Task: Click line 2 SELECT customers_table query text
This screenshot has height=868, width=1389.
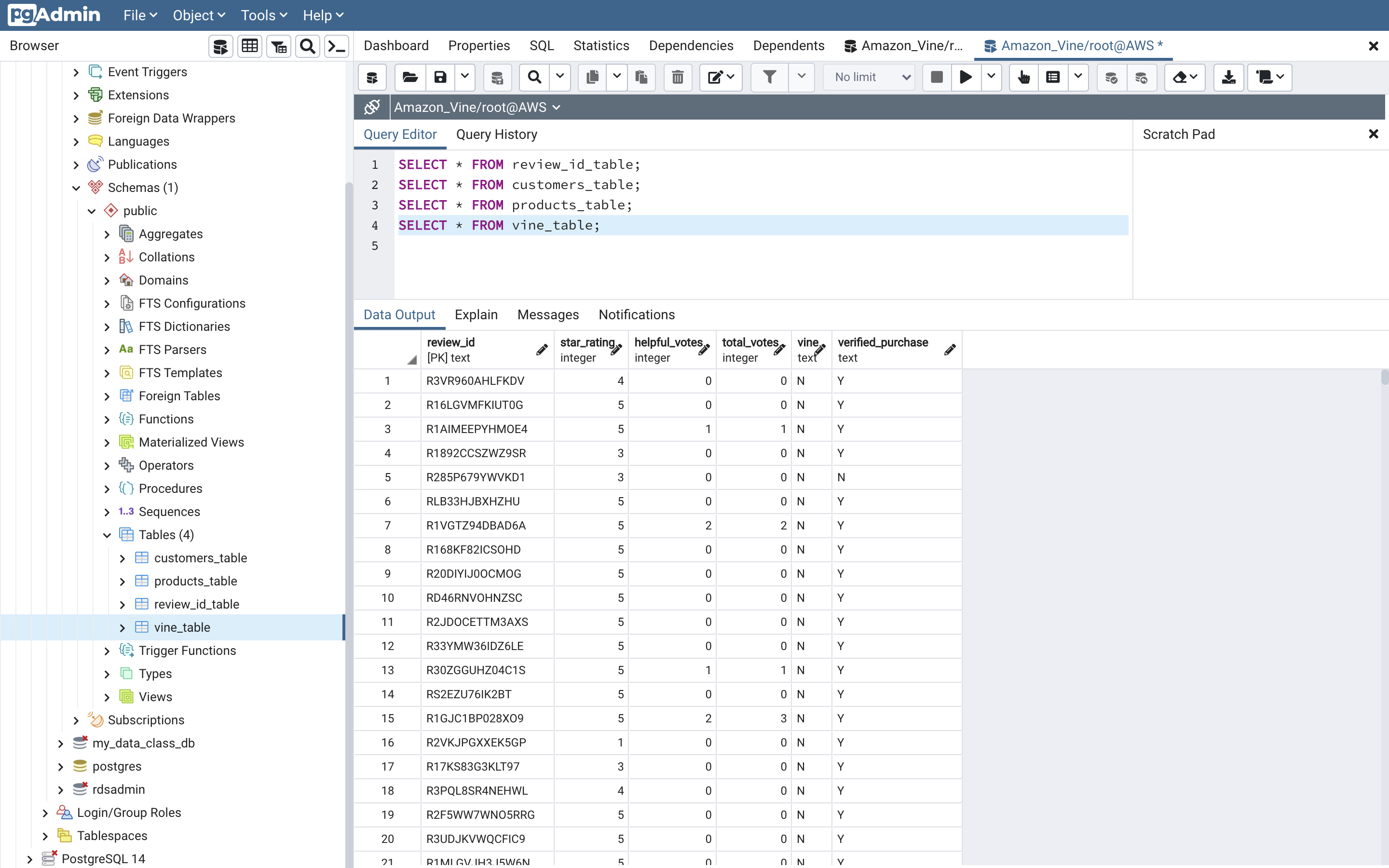Action: tap(519, 185)
